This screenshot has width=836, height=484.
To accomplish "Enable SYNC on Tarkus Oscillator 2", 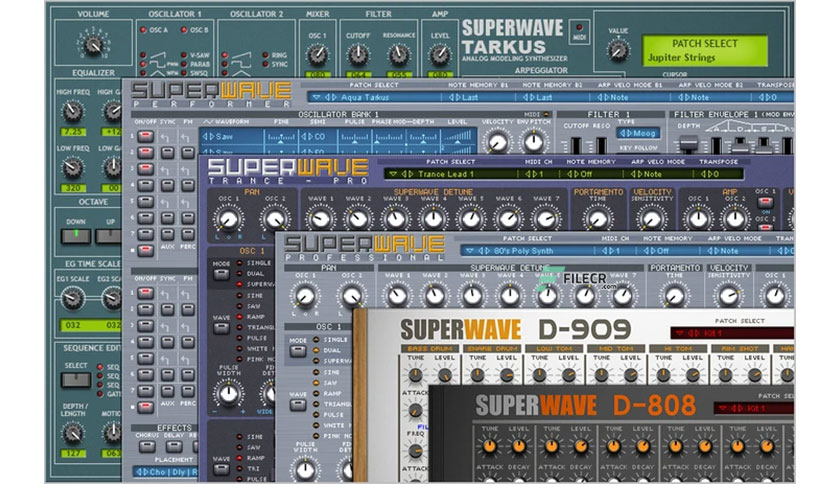I will point(266,64).
